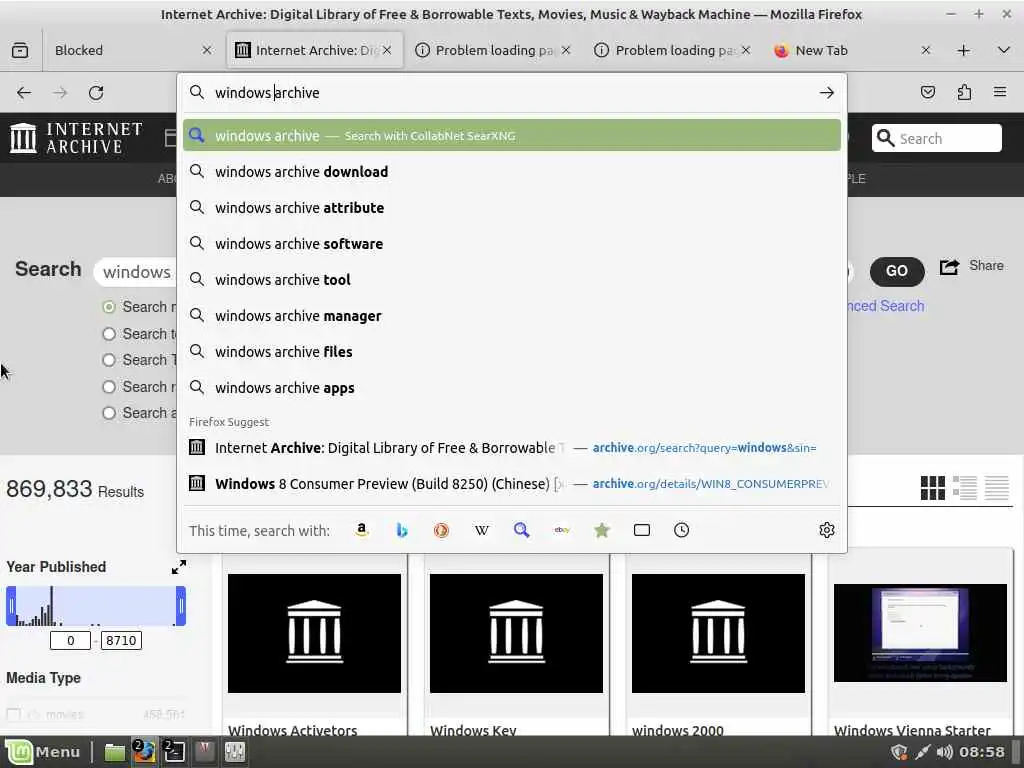
Task: Open the Extensions puzzle icon
Action: tap(964, 92)
